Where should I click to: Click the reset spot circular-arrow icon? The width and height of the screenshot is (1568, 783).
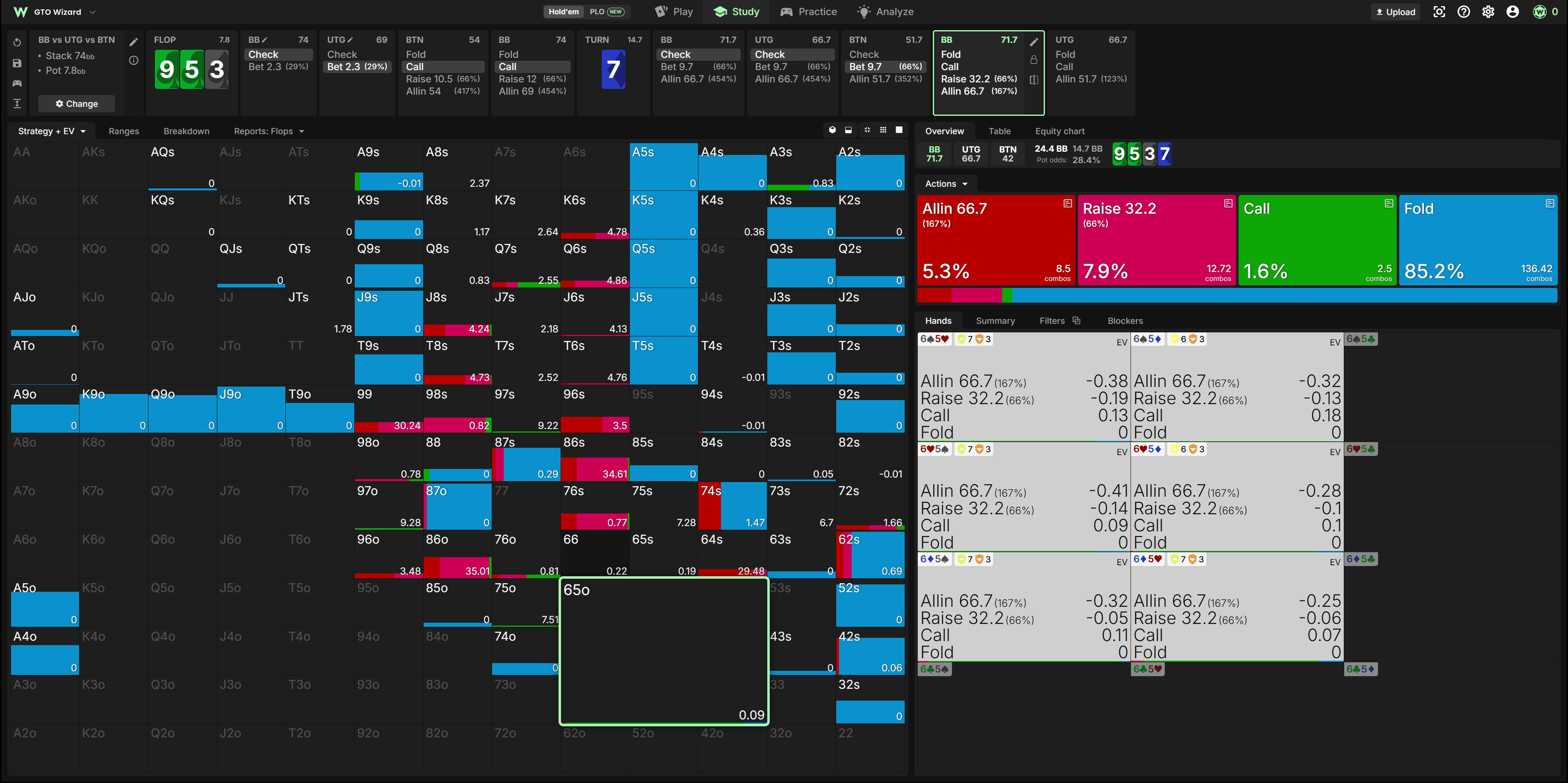[17, 43]
